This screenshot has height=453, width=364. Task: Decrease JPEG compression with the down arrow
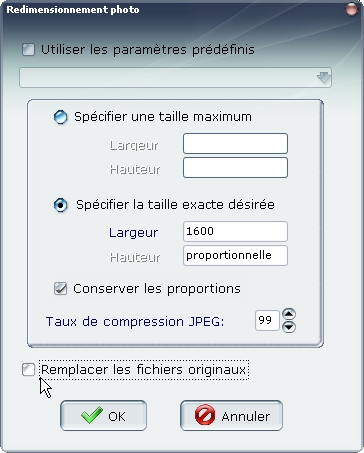click(x=289, y=327)
